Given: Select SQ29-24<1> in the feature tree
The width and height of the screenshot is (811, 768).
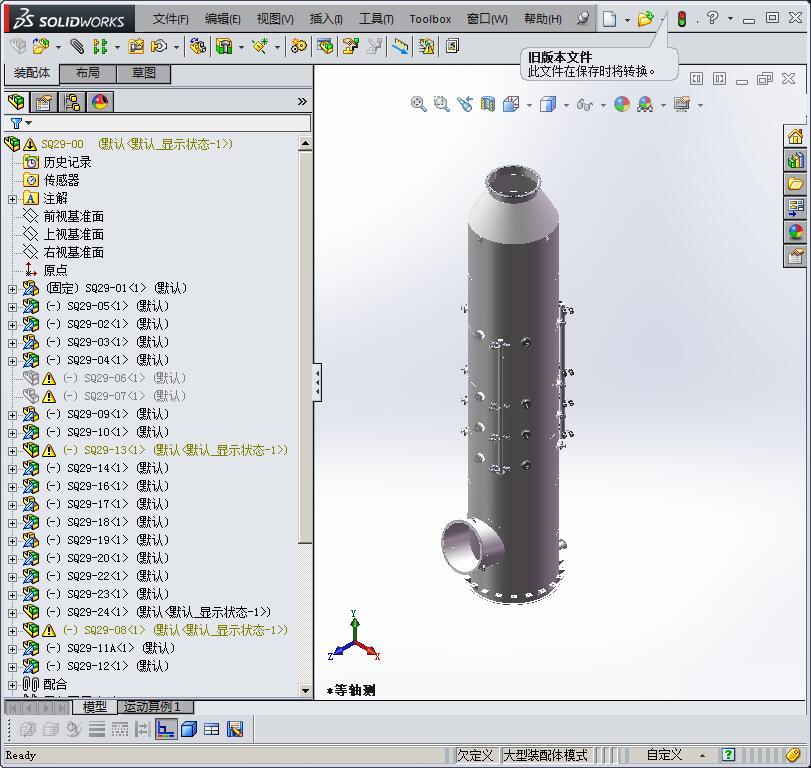Looking at the screenshot, I should 158,612.
